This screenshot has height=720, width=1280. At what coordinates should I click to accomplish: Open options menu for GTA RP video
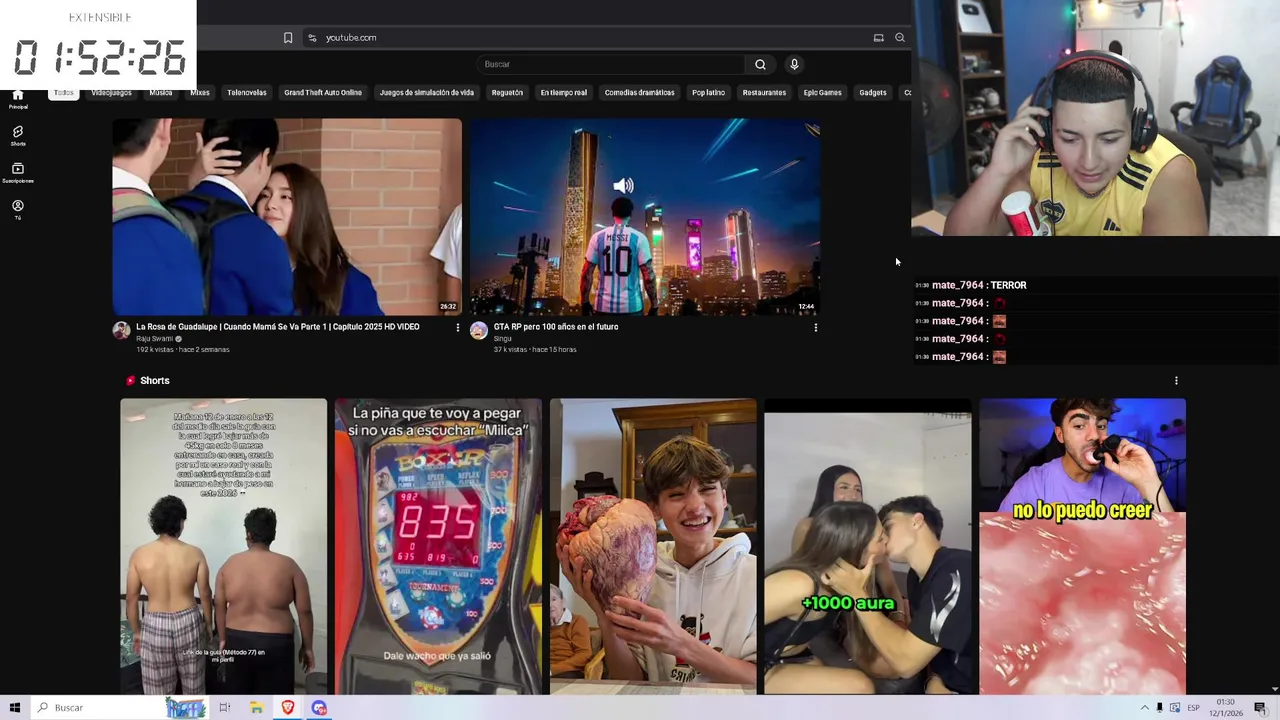click(x=815, y=327)
